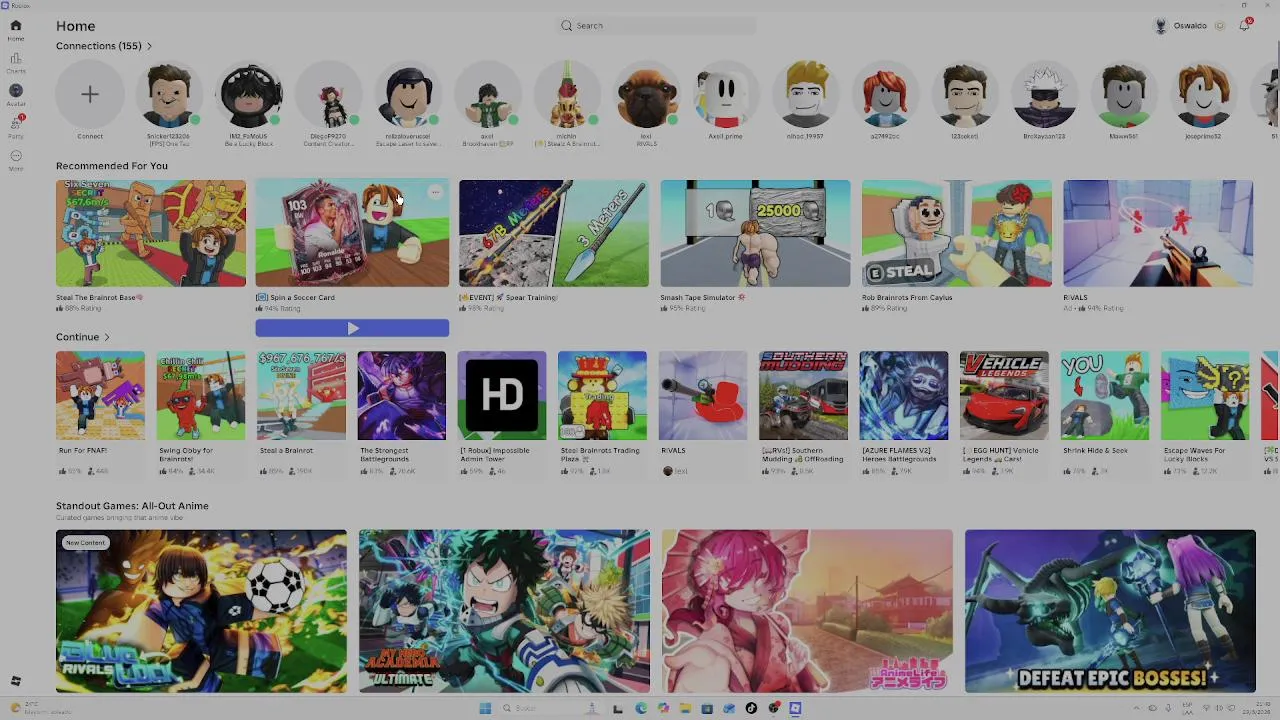The height and width of the screenshot is (720, 1280).
Task: Open Oswaldo's profile avatar
Action: pyautogui.click(x=1160, y=26)
